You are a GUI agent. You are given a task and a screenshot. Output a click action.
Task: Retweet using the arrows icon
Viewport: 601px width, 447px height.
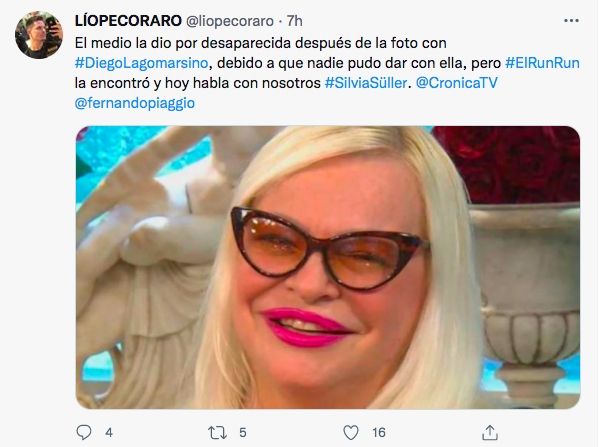pyautogui.click(x=217, y=433)
